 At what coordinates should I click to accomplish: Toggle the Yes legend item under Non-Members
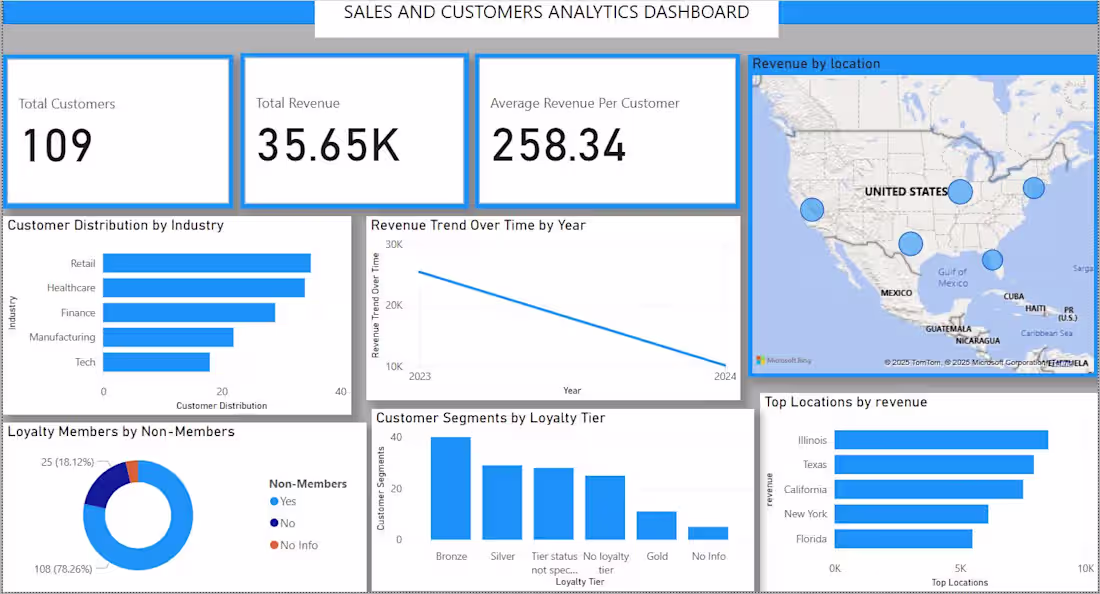click(287, 501)
